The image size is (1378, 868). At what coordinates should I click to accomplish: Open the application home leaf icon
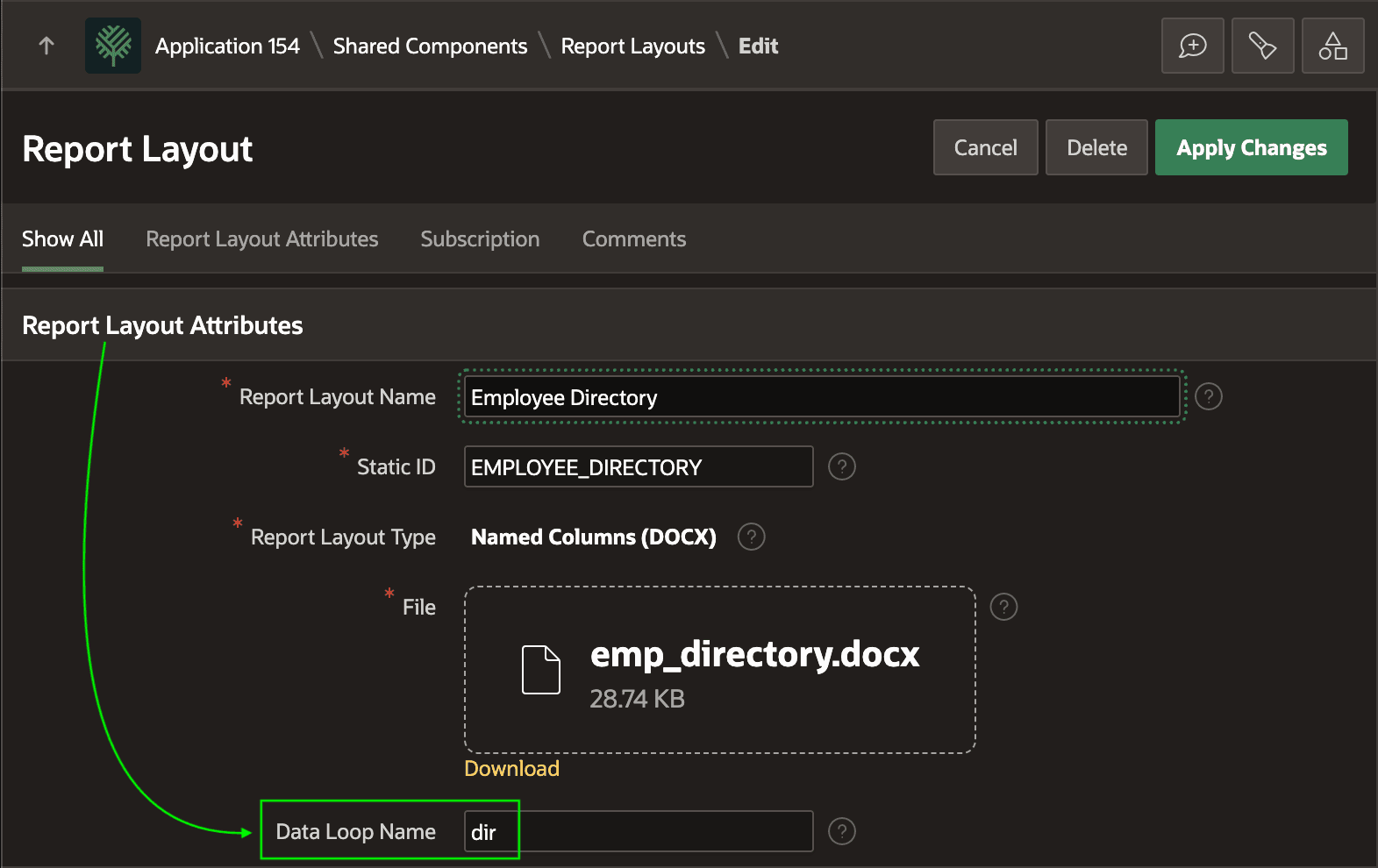tap(113, 46)
